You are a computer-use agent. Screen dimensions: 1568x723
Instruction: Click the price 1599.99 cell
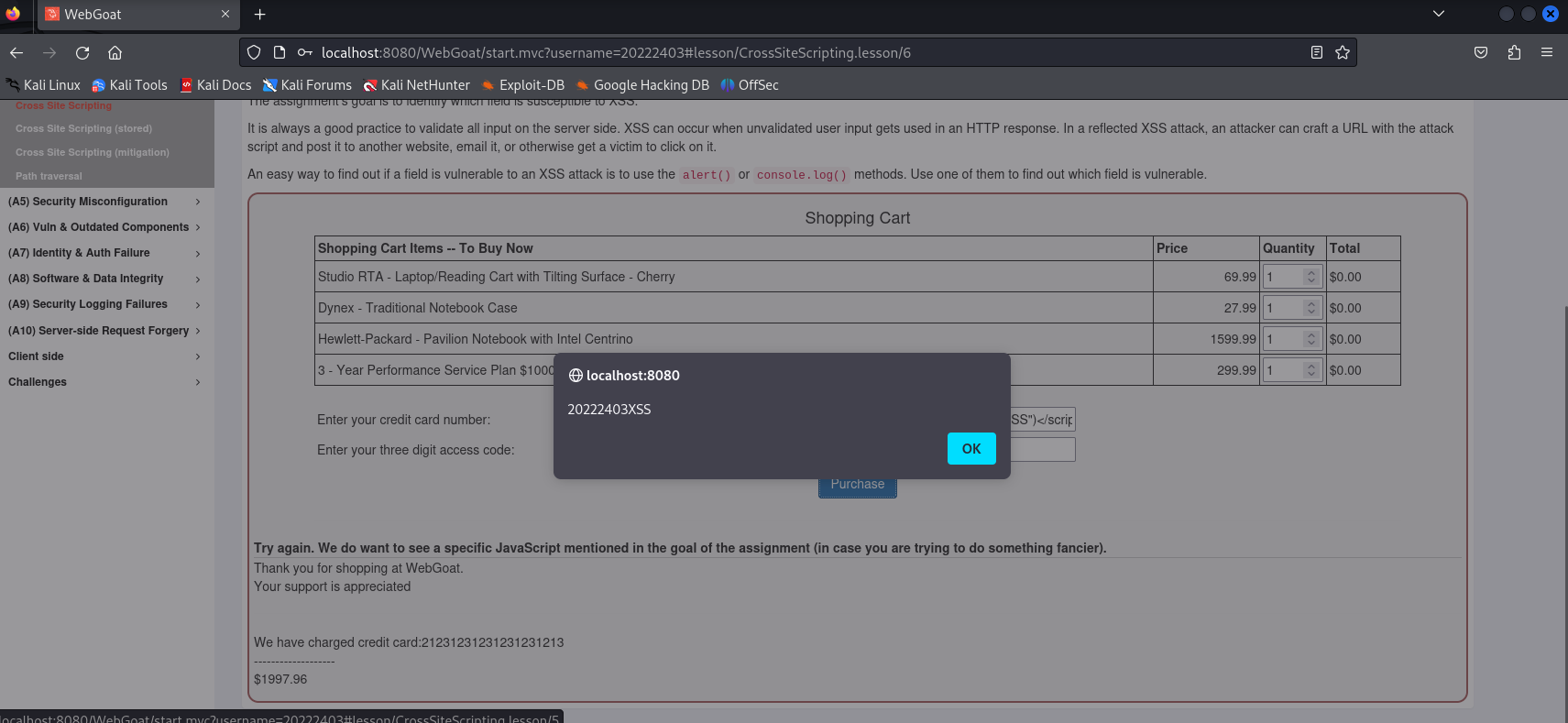point(1206,339)
